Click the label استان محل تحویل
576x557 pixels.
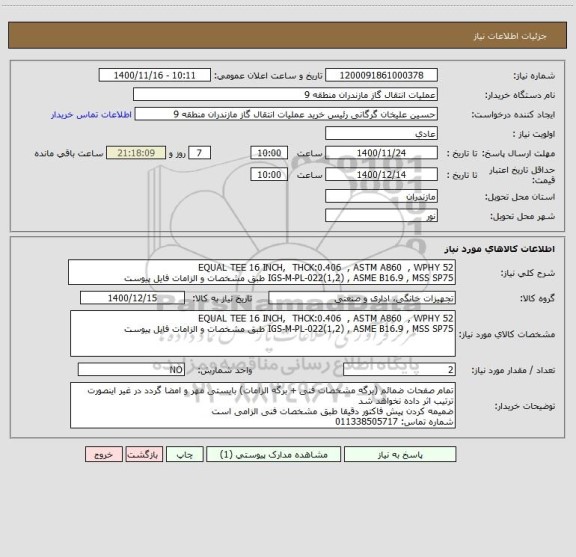(x=520, y=197)
